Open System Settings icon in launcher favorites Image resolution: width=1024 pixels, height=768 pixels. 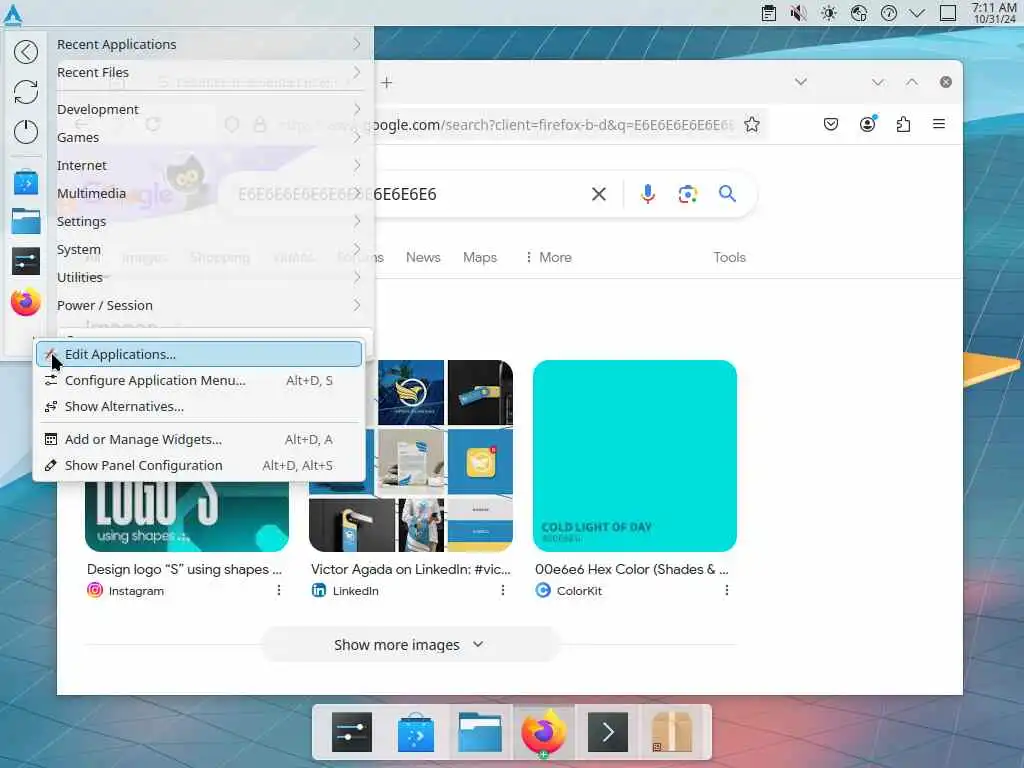(25, 262)
